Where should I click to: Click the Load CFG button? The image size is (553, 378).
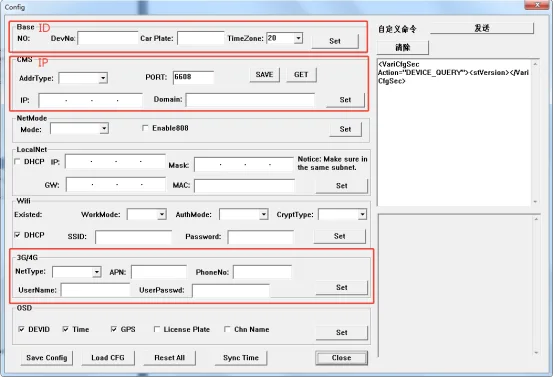(x=108, y=358)
